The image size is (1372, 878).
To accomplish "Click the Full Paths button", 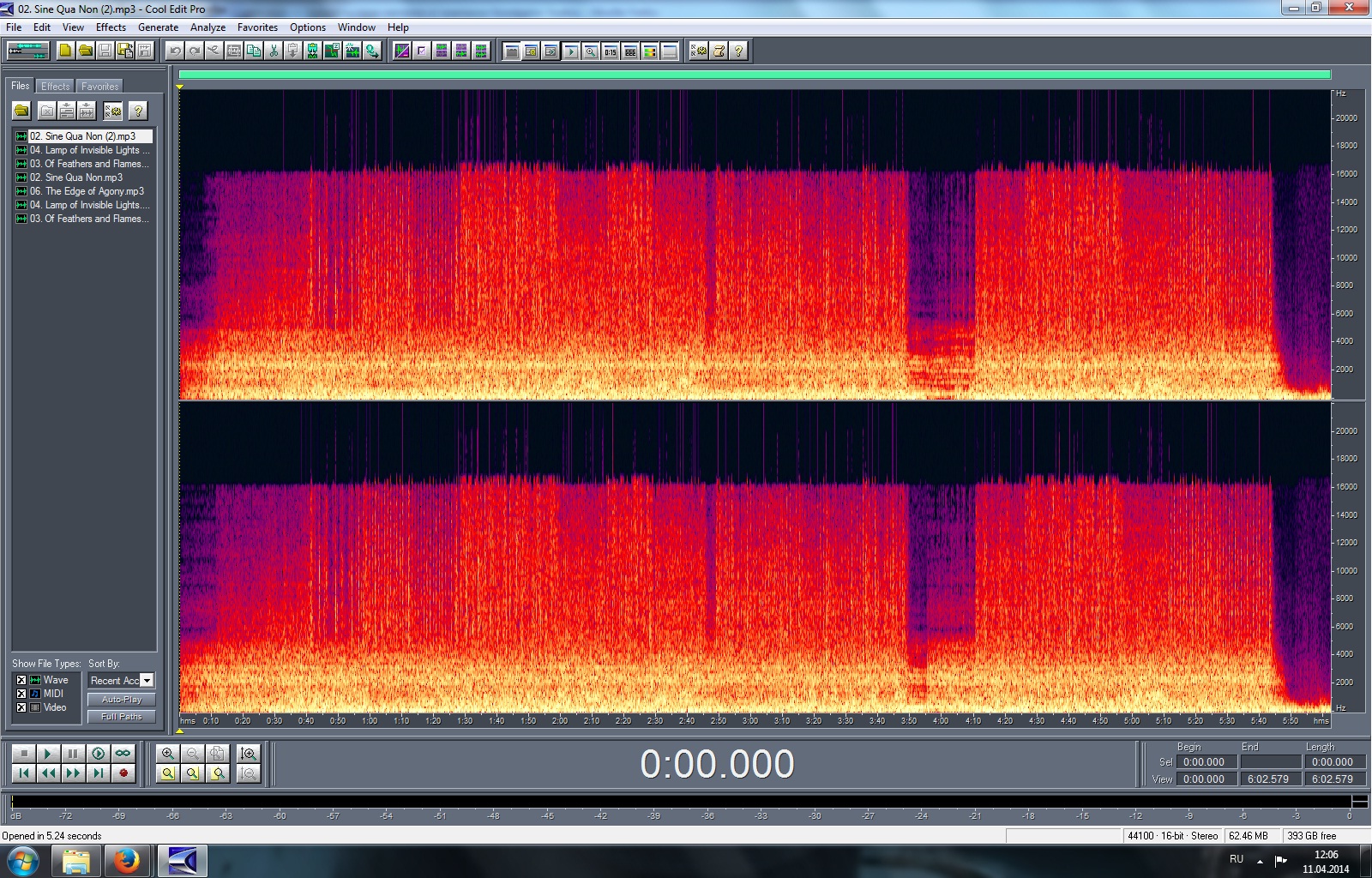I will click(x=122, y=717).
